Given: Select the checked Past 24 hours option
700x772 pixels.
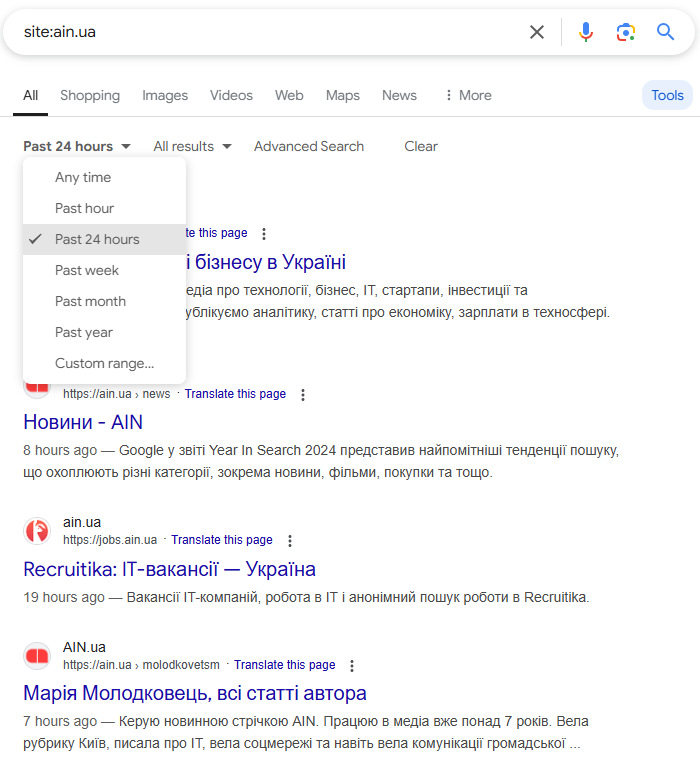Looking at the screenshot, I should [x=97, y=239].
